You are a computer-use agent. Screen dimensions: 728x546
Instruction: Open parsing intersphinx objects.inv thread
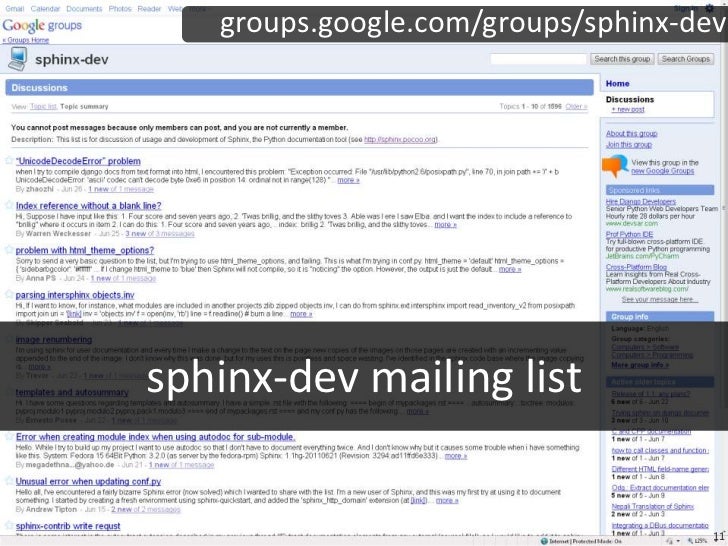coord(75,295)
